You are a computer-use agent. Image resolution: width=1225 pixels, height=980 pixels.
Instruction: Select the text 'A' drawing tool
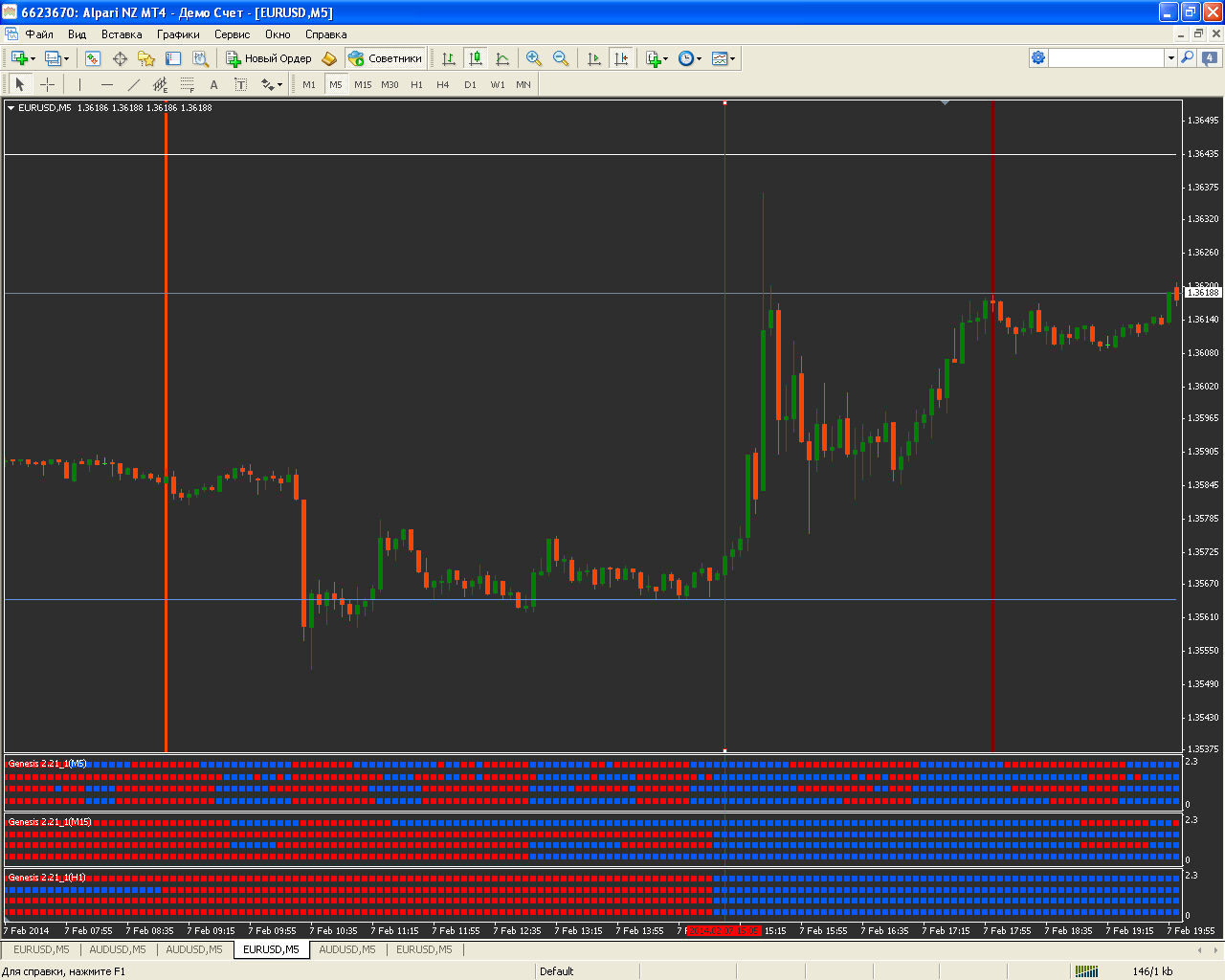(214, 84)
